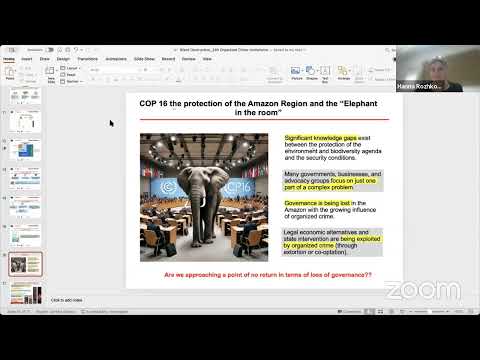480x360 pixels.
Task: Open the Review tab
Action: 189,59
